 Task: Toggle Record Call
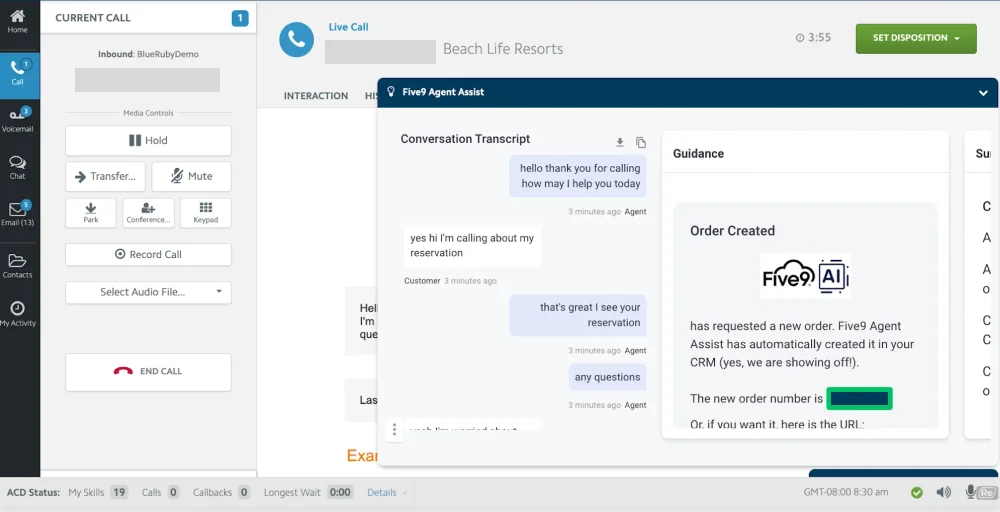(148, 254)
